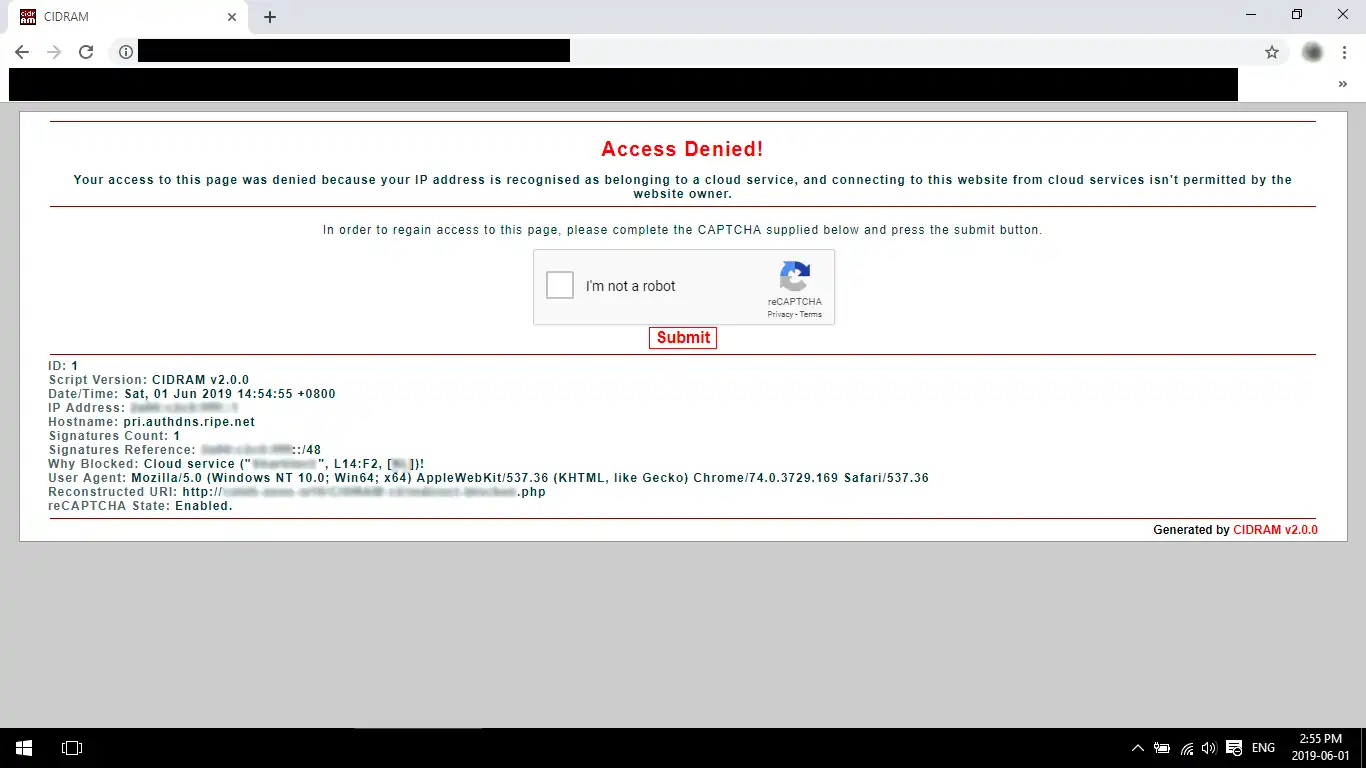Screen dimensions: 1366x768
Task: Restore down the Chrome window
Action: (1297, 15)
